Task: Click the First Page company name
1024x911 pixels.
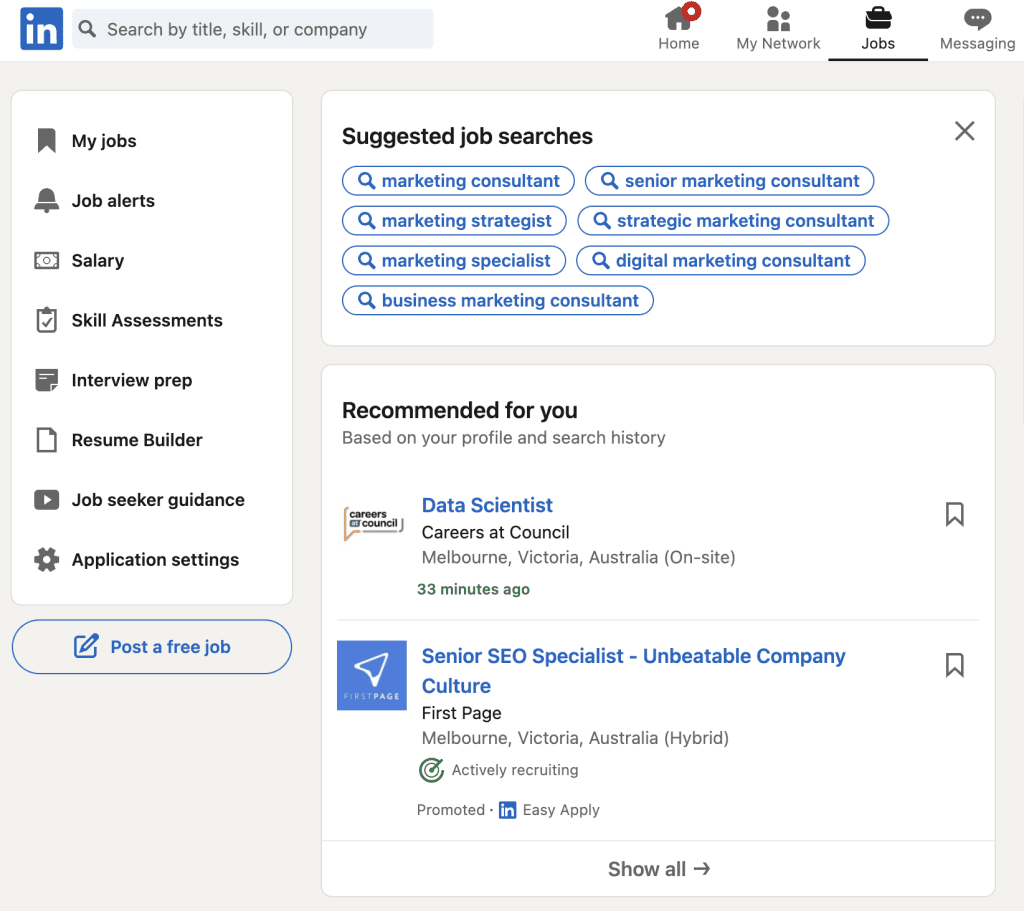Action: 462,713
